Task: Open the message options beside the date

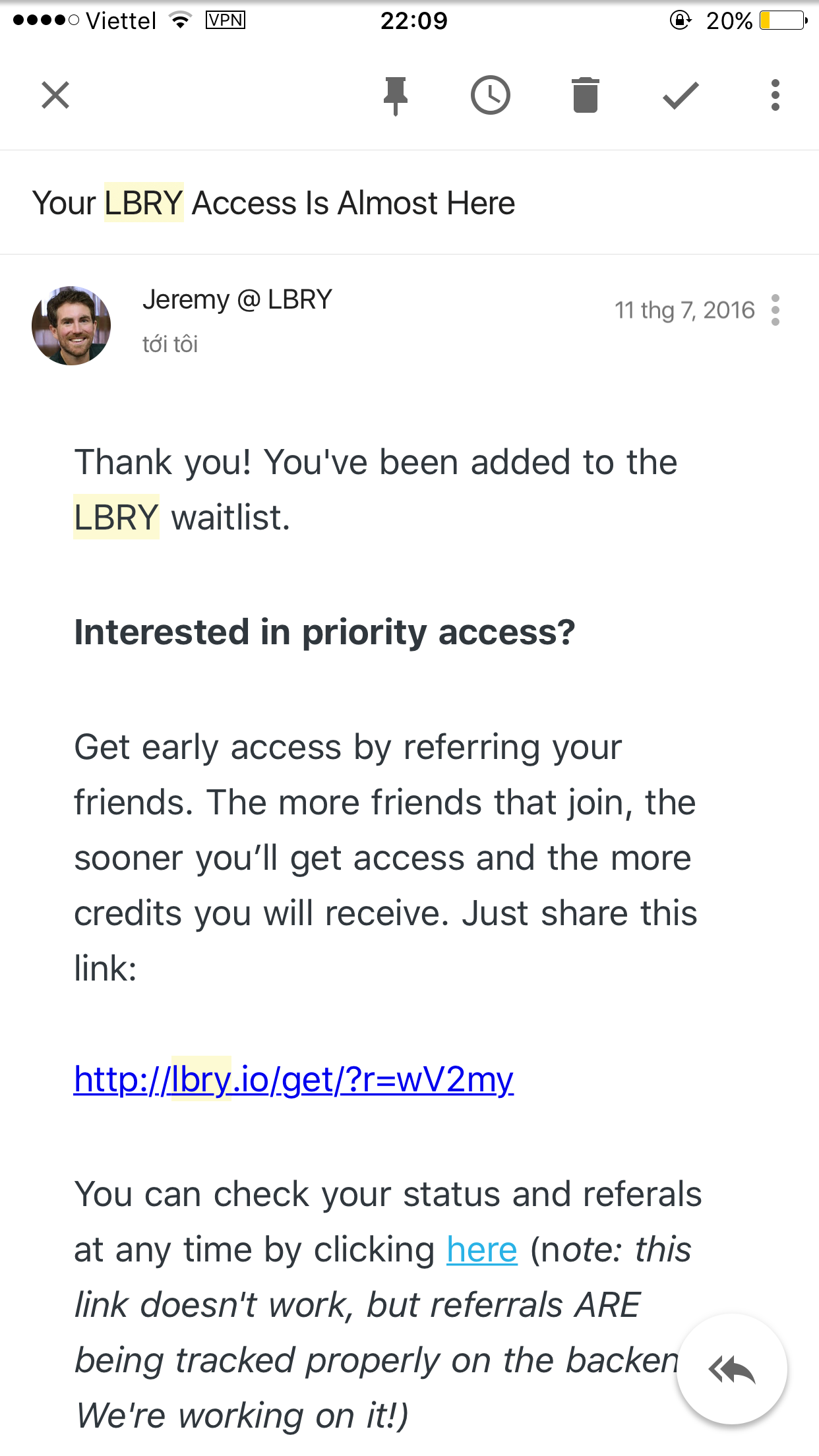Action: coord(775,310)
